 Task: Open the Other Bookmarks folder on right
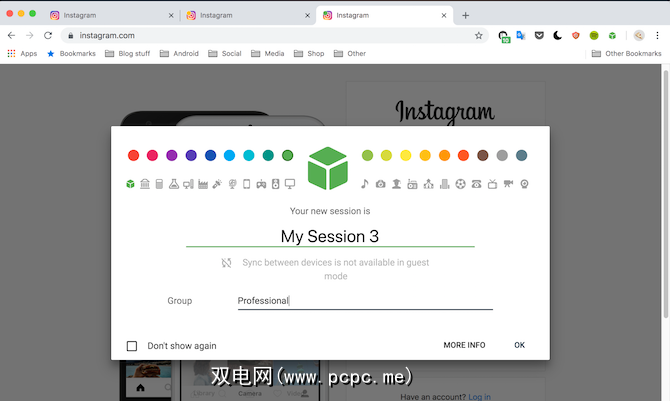(626, 53)
